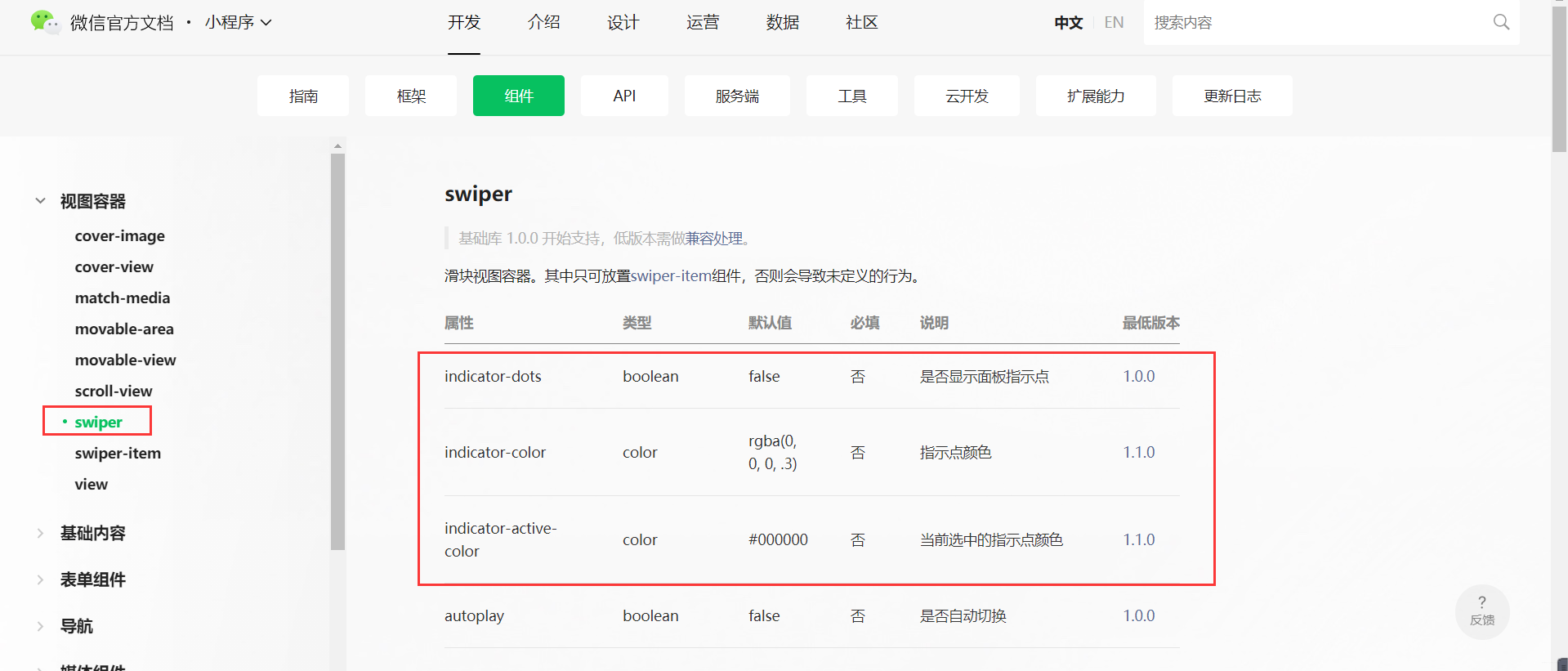The height and width of the screenshot is (671, 1568).
Task: Click the sidebar scroll up arrow
Action: (x=337, y=145)
